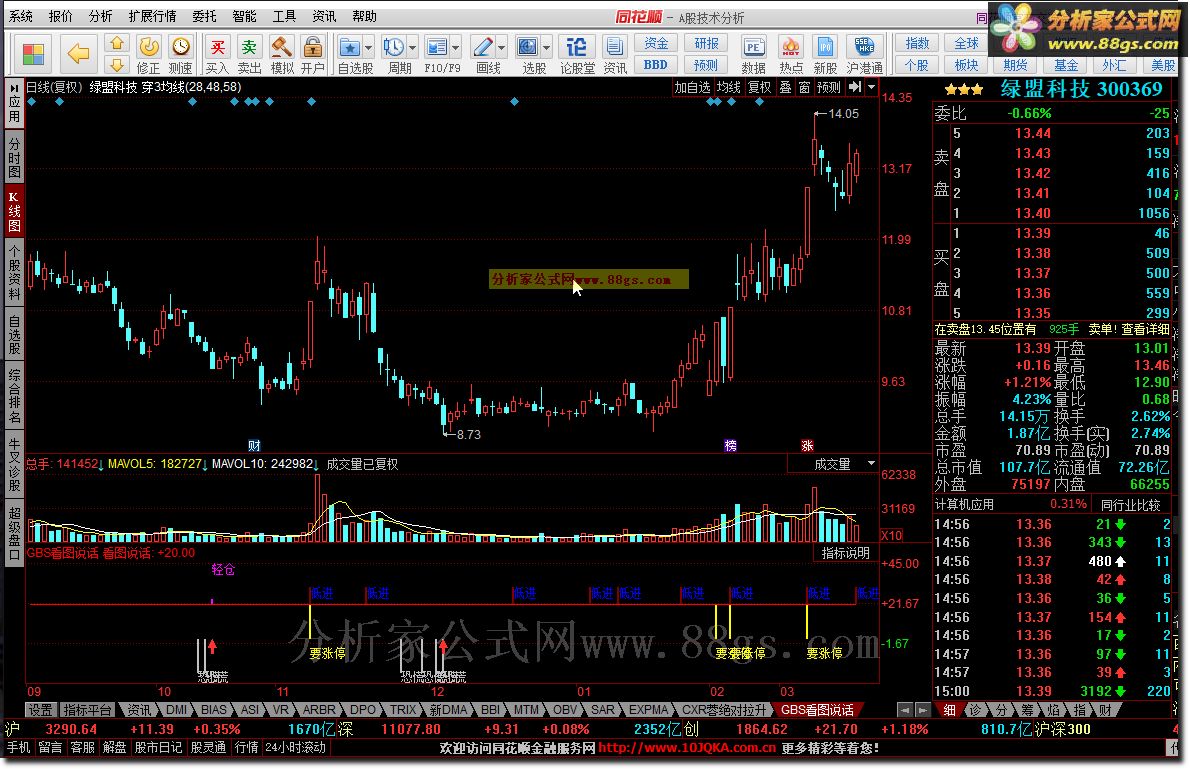This screenshot has width=1190, height=769.
Task: Click the 资金 toolbar button
Action: (x=656, y=43)
